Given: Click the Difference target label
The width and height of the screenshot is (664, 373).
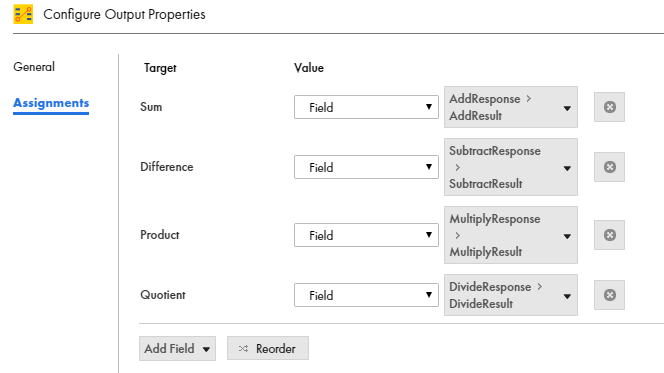Looking at the screenshot, I should coord(167,167).
